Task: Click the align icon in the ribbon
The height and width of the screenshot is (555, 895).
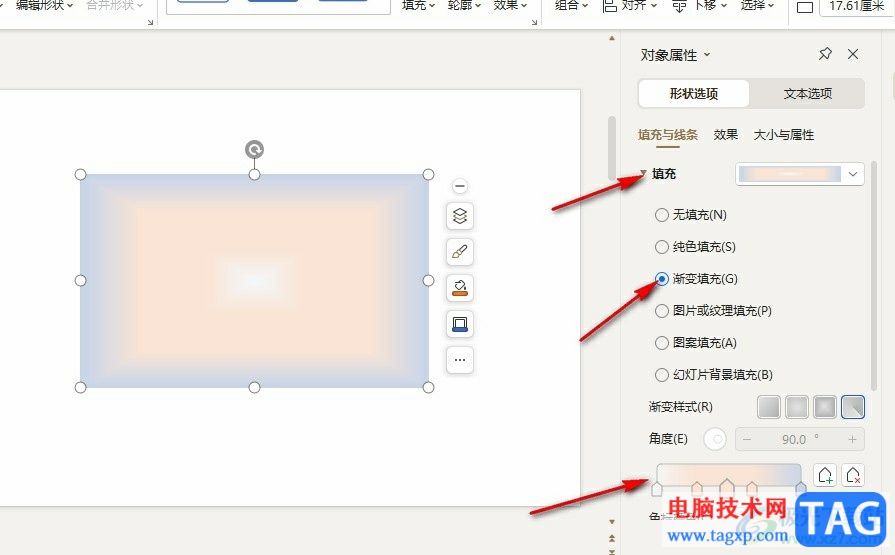Action: click(x=610, y=6)
